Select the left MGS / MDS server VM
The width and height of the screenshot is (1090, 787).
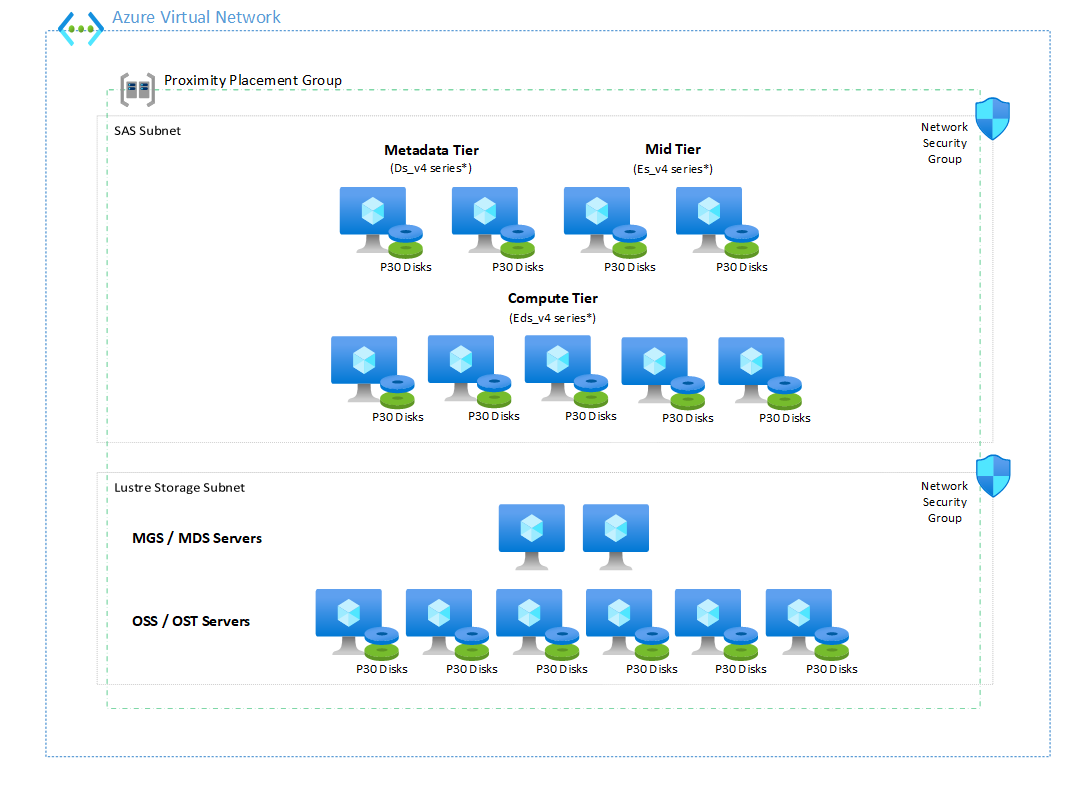click(x=532, y=537)
